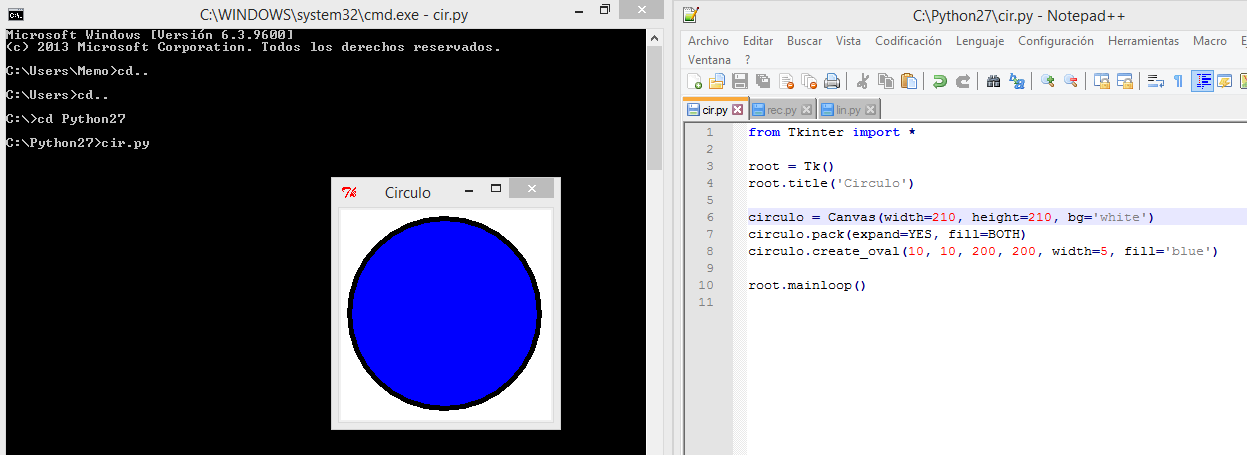1247x455 pixels.
Task: Close the rec.py tab
Action: pos(807,110)
